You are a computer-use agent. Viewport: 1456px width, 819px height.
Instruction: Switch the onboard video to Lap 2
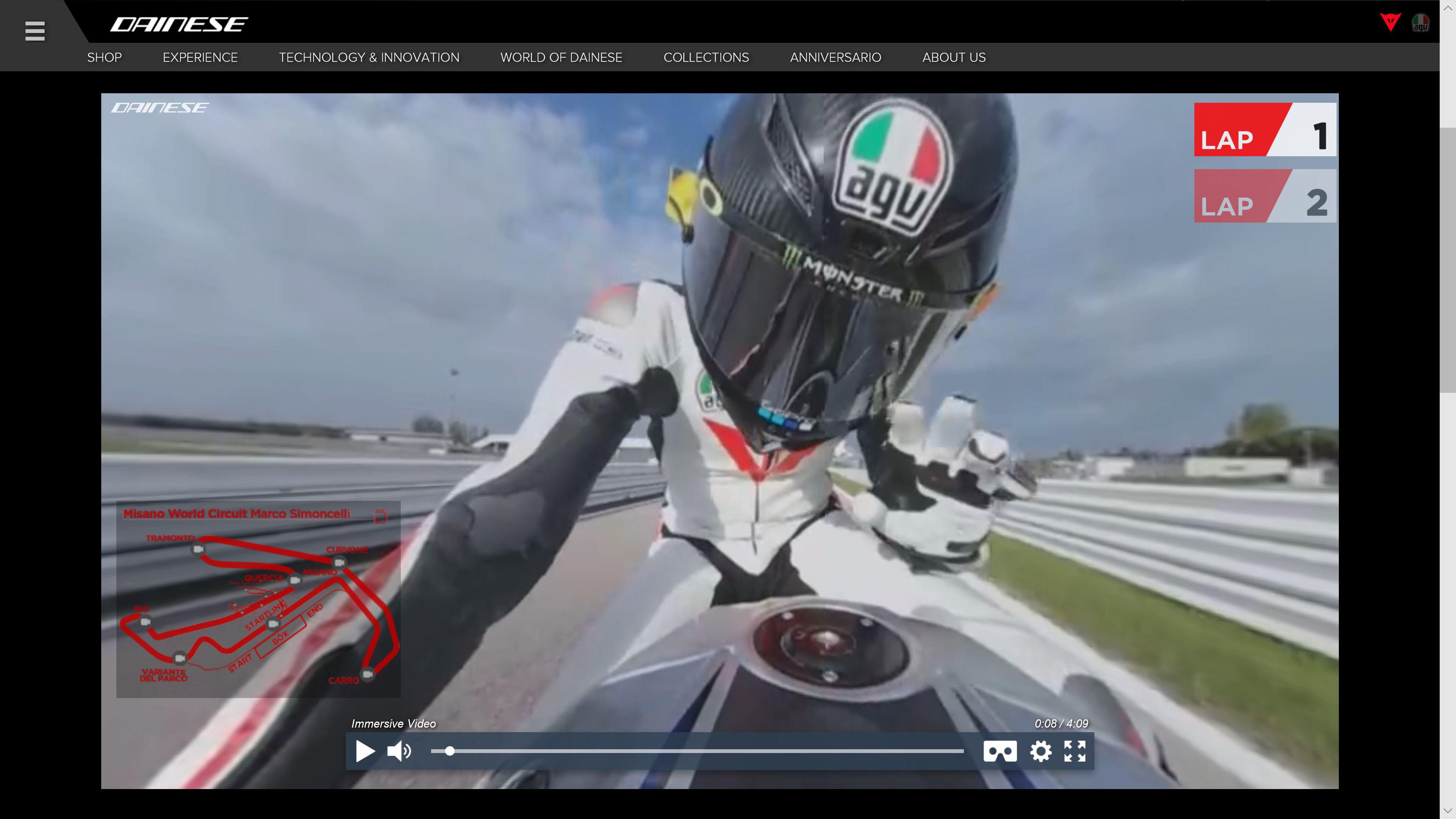(x=1265, y=196)
